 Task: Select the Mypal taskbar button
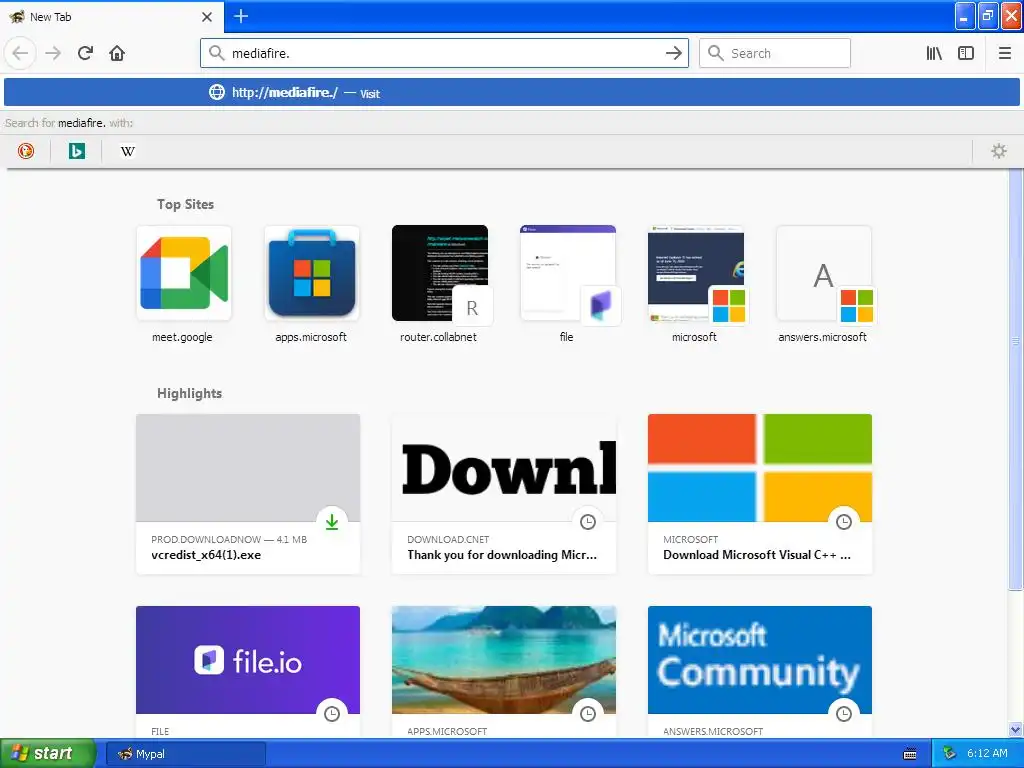point(186,754)
